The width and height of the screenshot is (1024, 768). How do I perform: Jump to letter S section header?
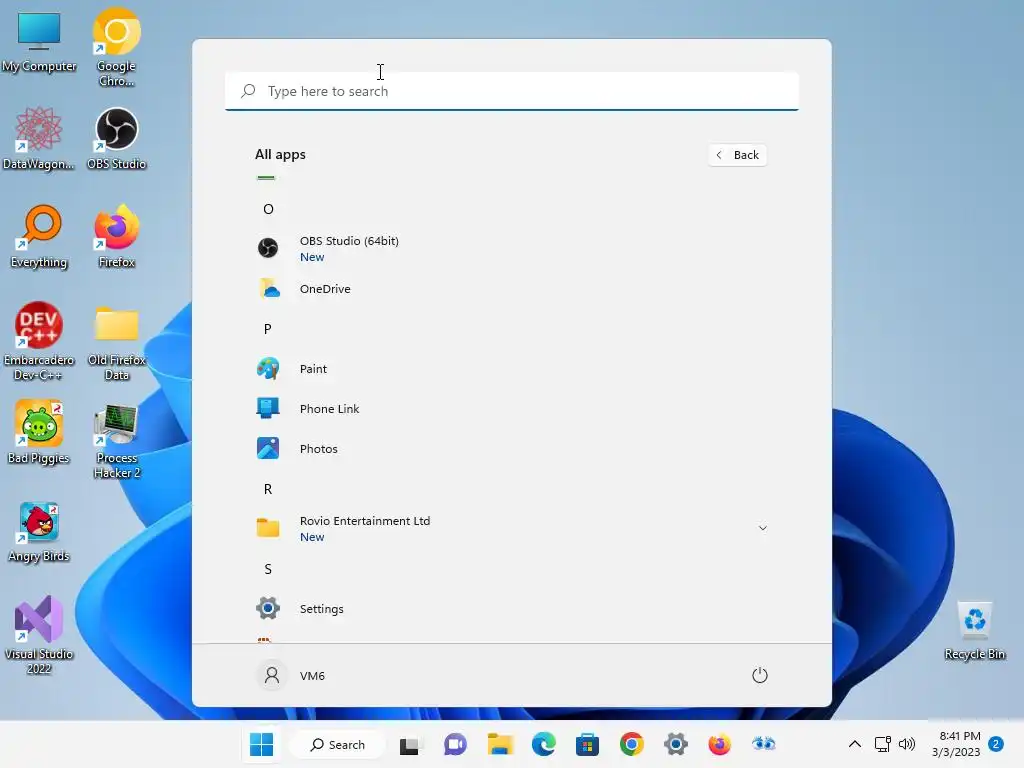pyautogui.click(x=268, y=569)
